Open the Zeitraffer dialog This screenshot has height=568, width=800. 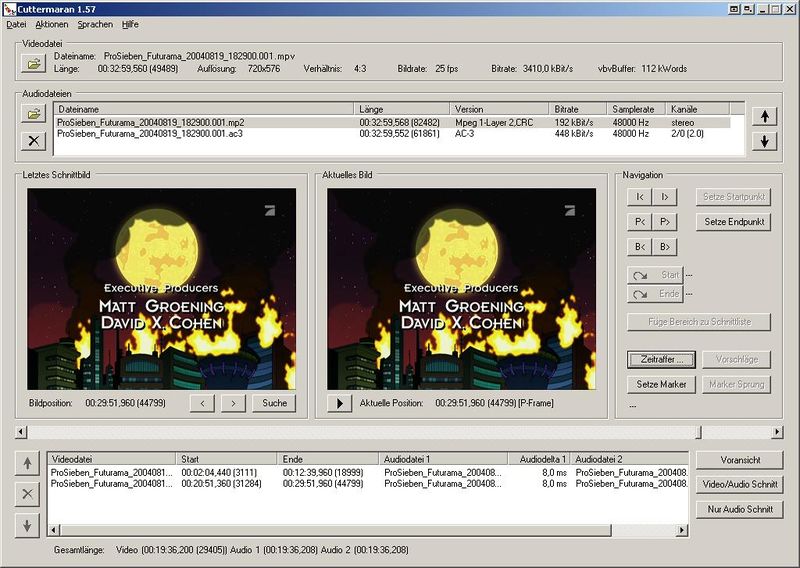661,359
